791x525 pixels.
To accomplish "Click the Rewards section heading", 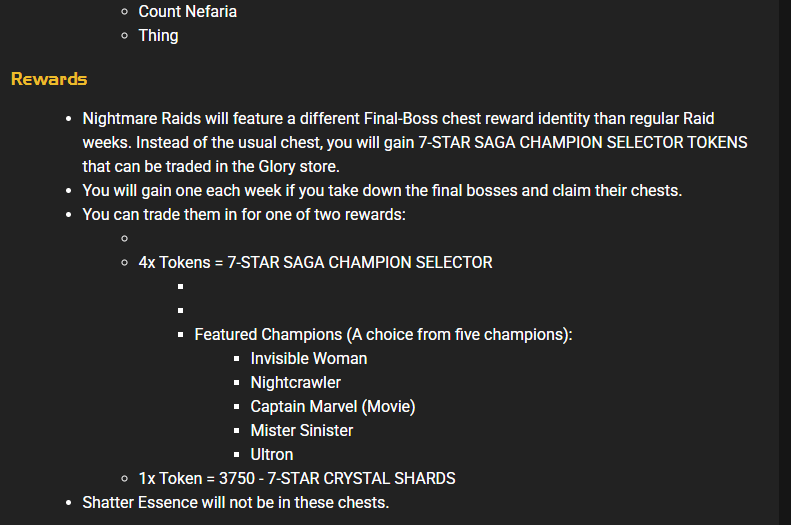I will pyautogui.click(x=49, y=79).
